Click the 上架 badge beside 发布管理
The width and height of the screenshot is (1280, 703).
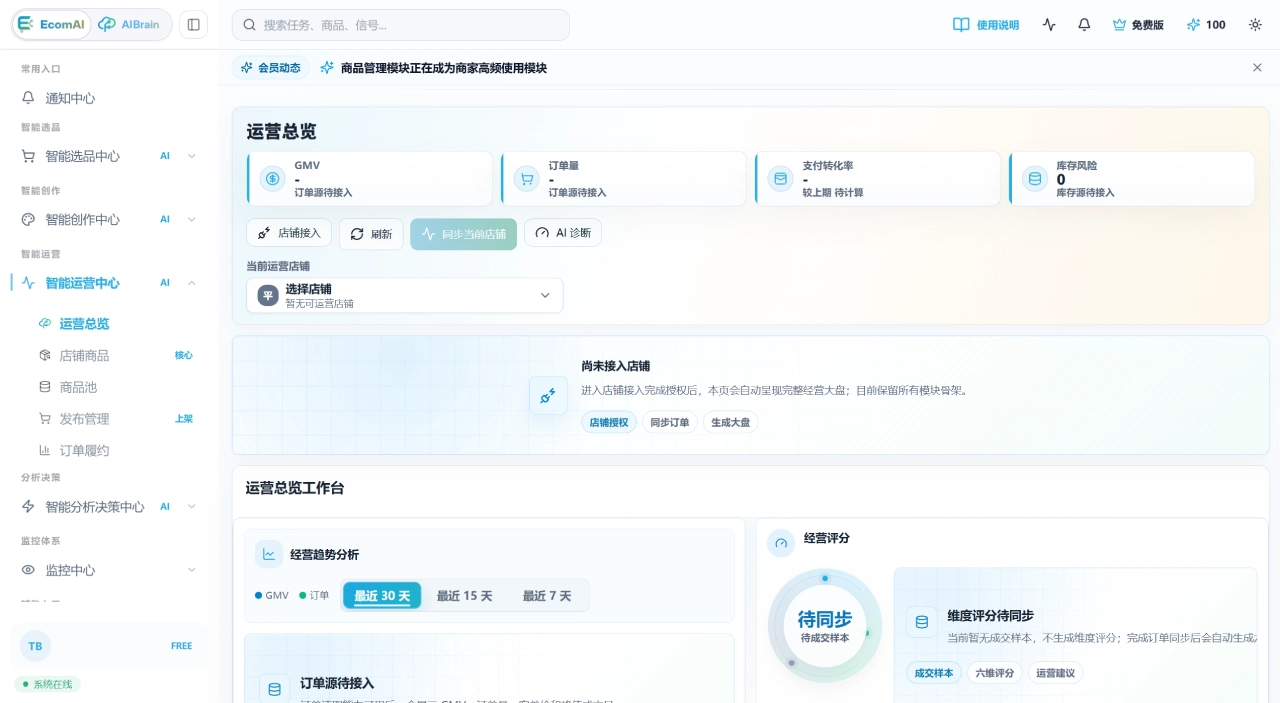point(184,419)
